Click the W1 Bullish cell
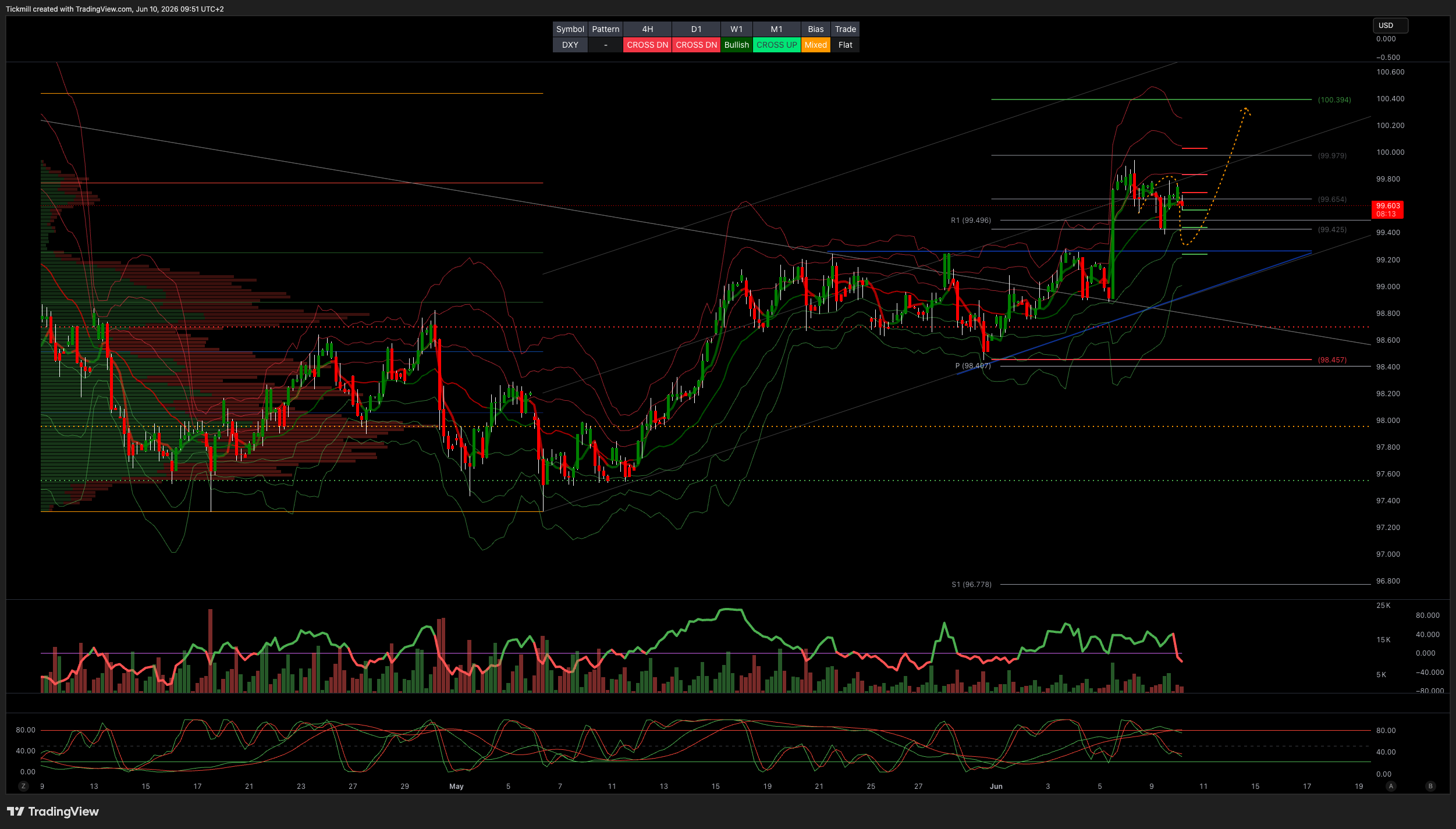The width and height of the screenshot is (1456, 829). pos(736,45)
